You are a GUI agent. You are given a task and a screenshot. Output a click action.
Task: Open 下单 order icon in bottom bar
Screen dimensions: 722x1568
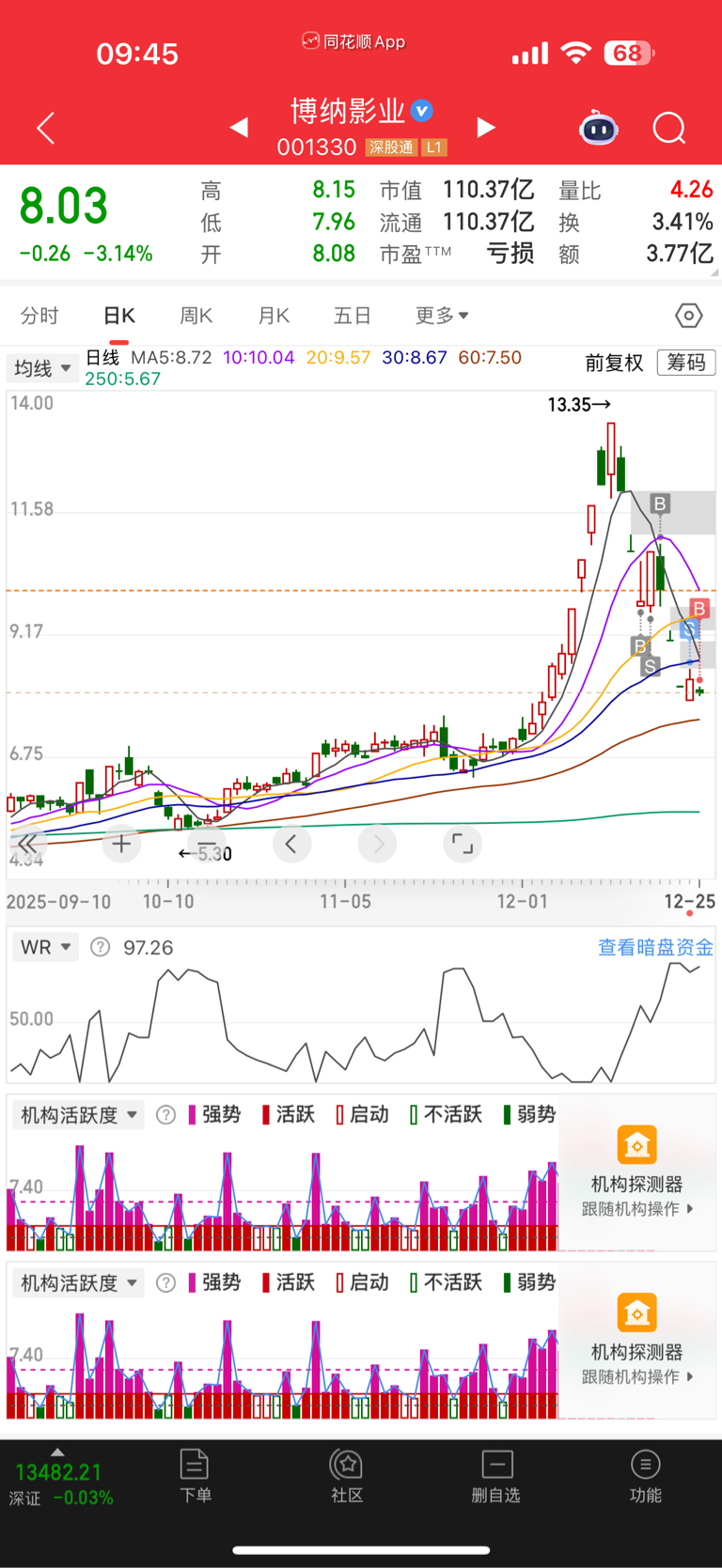[x=195, y=1476]
